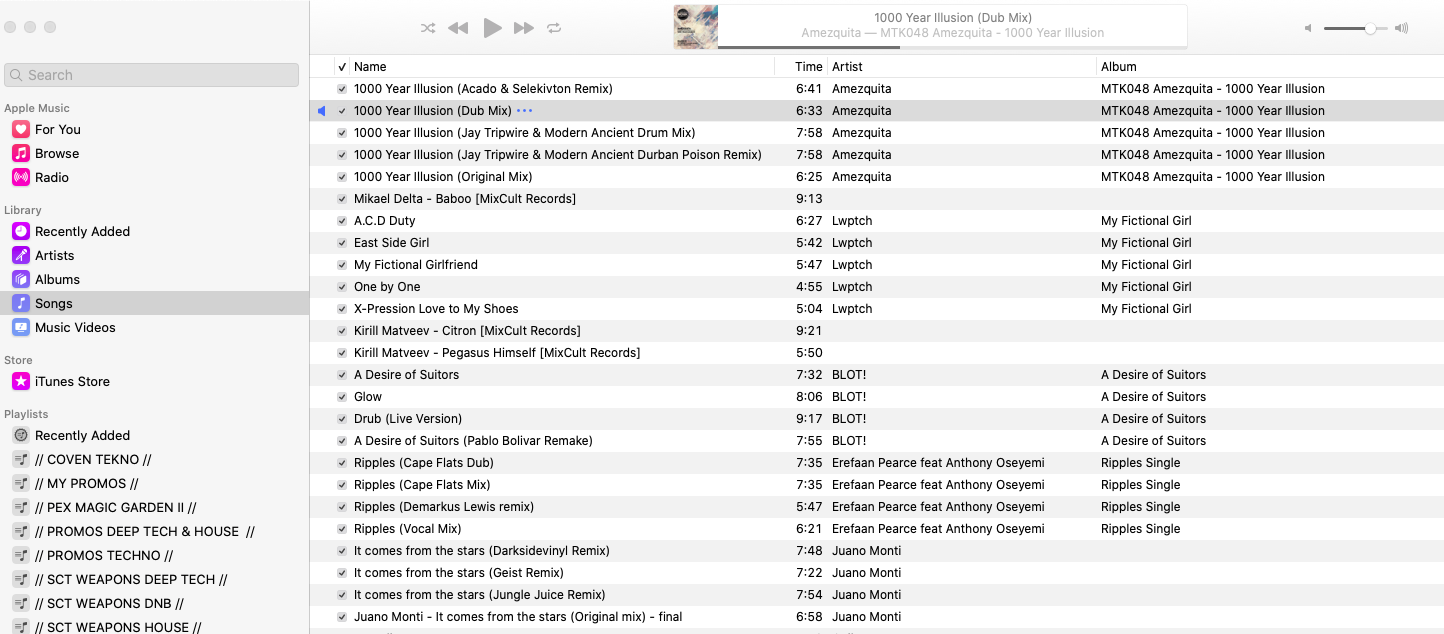Skip back to the previous track
Viewport: 1444px width, 634px height.
[x=458, y=28]
